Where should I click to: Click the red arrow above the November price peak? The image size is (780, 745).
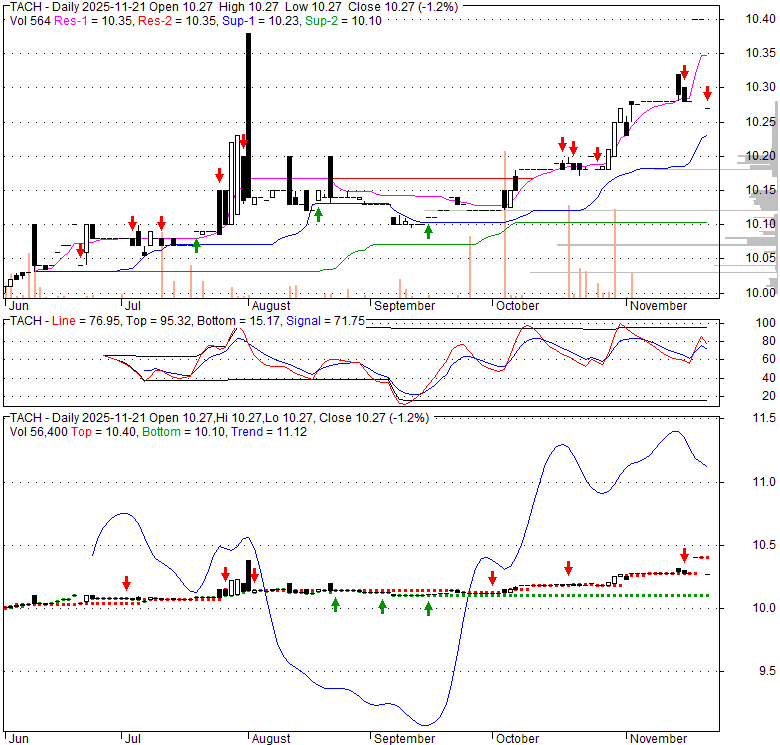tap(683, 72)
